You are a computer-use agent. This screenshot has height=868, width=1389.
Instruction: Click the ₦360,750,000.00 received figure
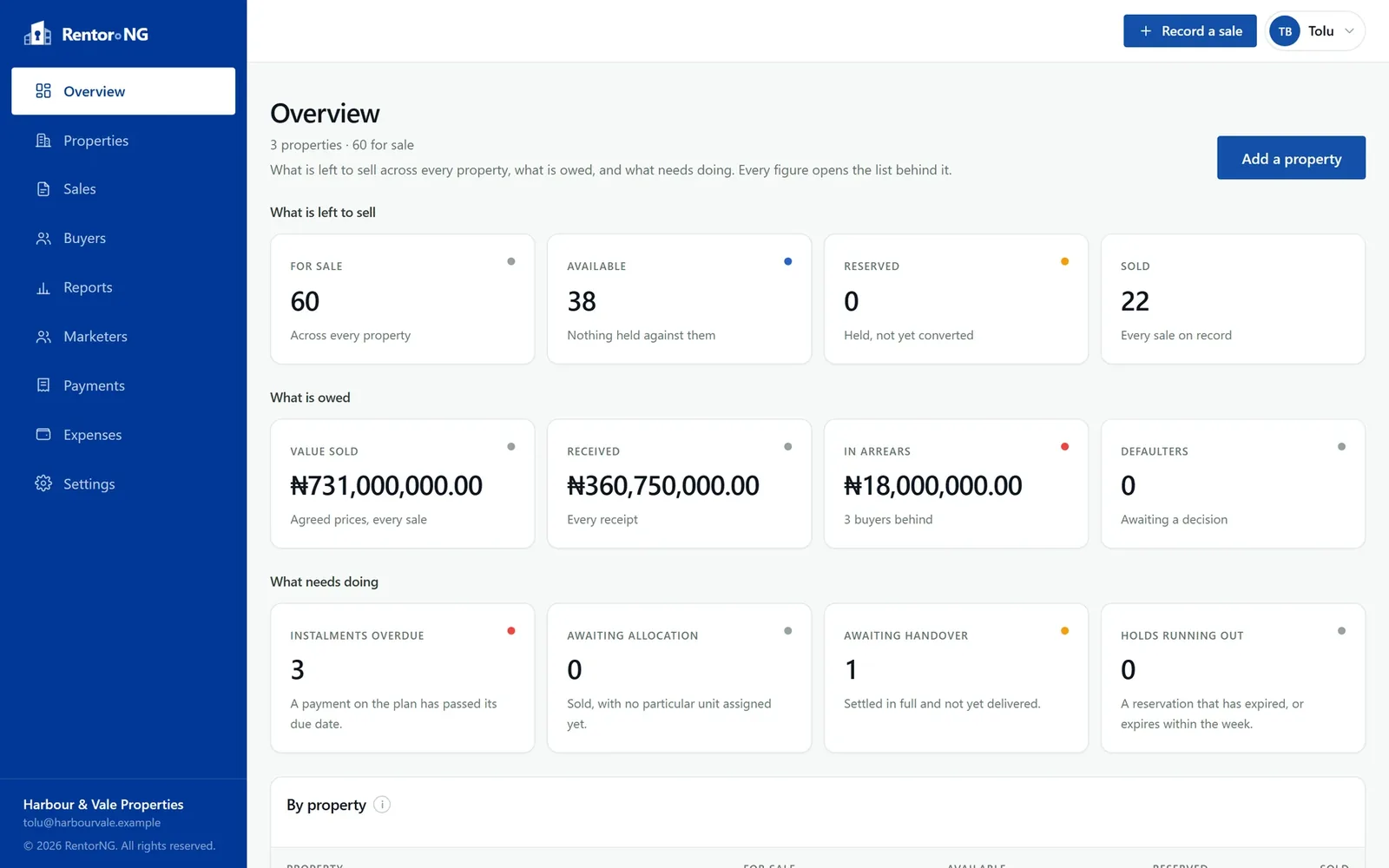point(663,485)
